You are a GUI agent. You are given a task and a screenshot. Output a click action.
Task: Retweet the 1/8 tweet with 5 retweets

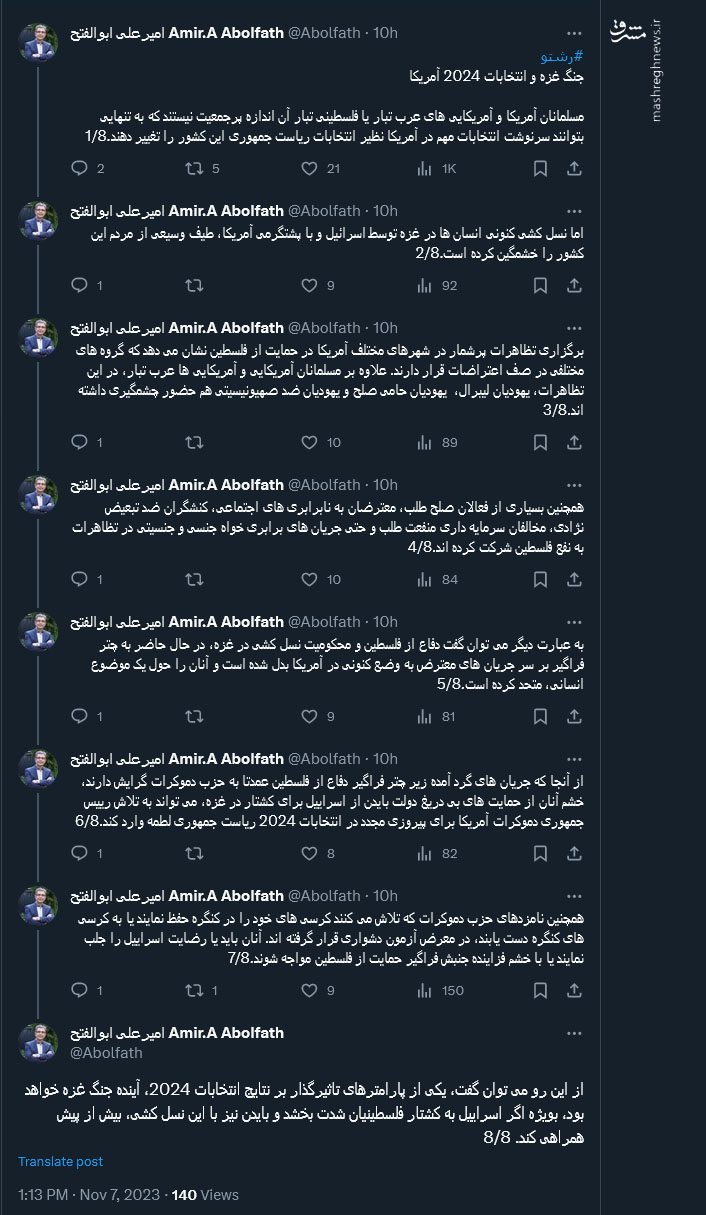(x=194, y=169)
